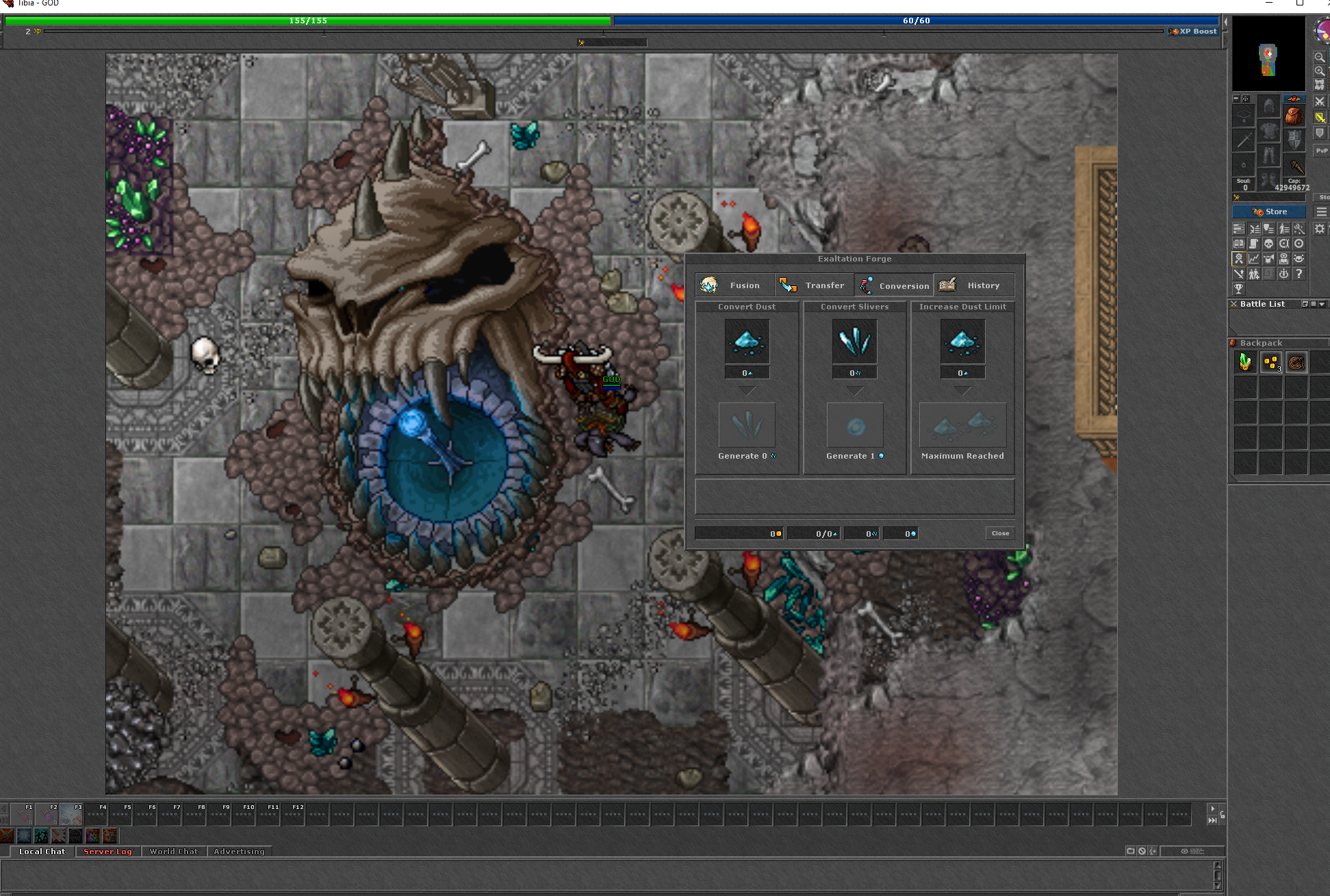Jump to action bar end with skip arrow
Screen dimensions: 1330x896
click(1212, 821)
